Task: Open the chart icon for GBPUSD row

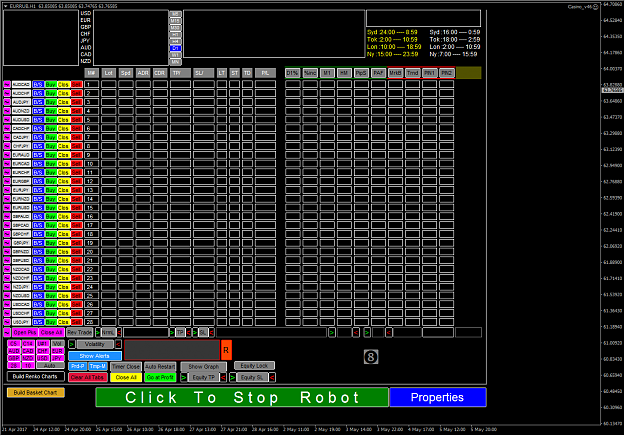Action: pyautogui.click(x=7, y=260)
